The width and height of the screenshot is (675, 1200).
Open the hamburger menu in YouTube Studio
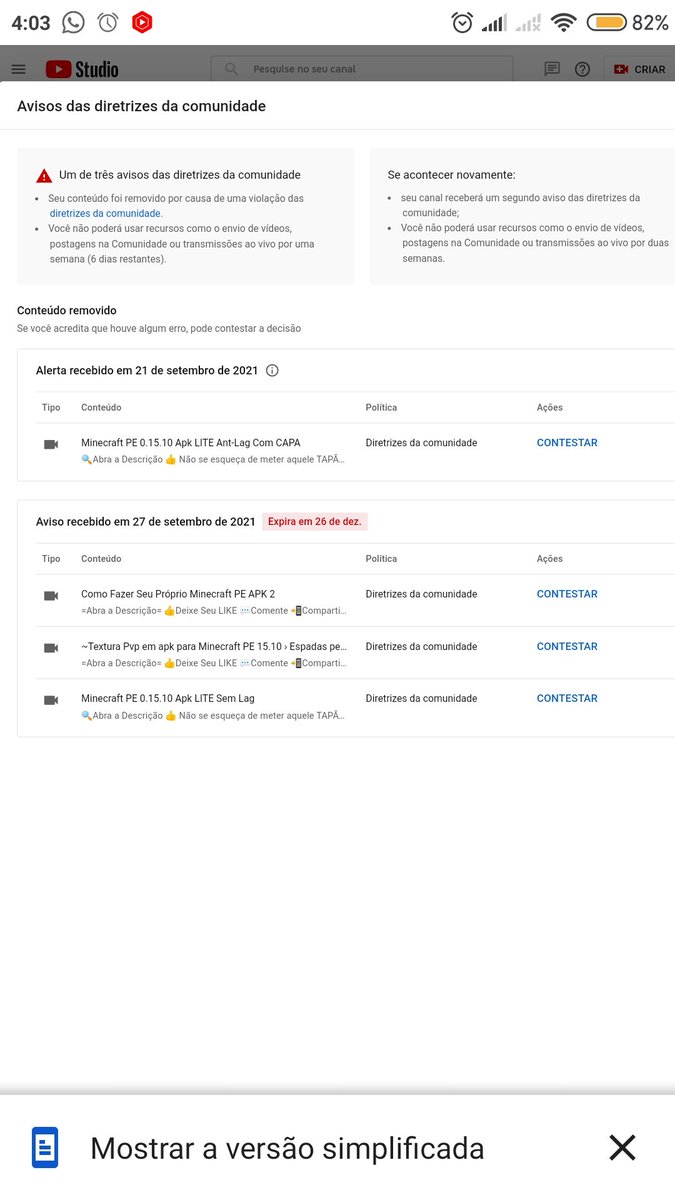[18, 69]
